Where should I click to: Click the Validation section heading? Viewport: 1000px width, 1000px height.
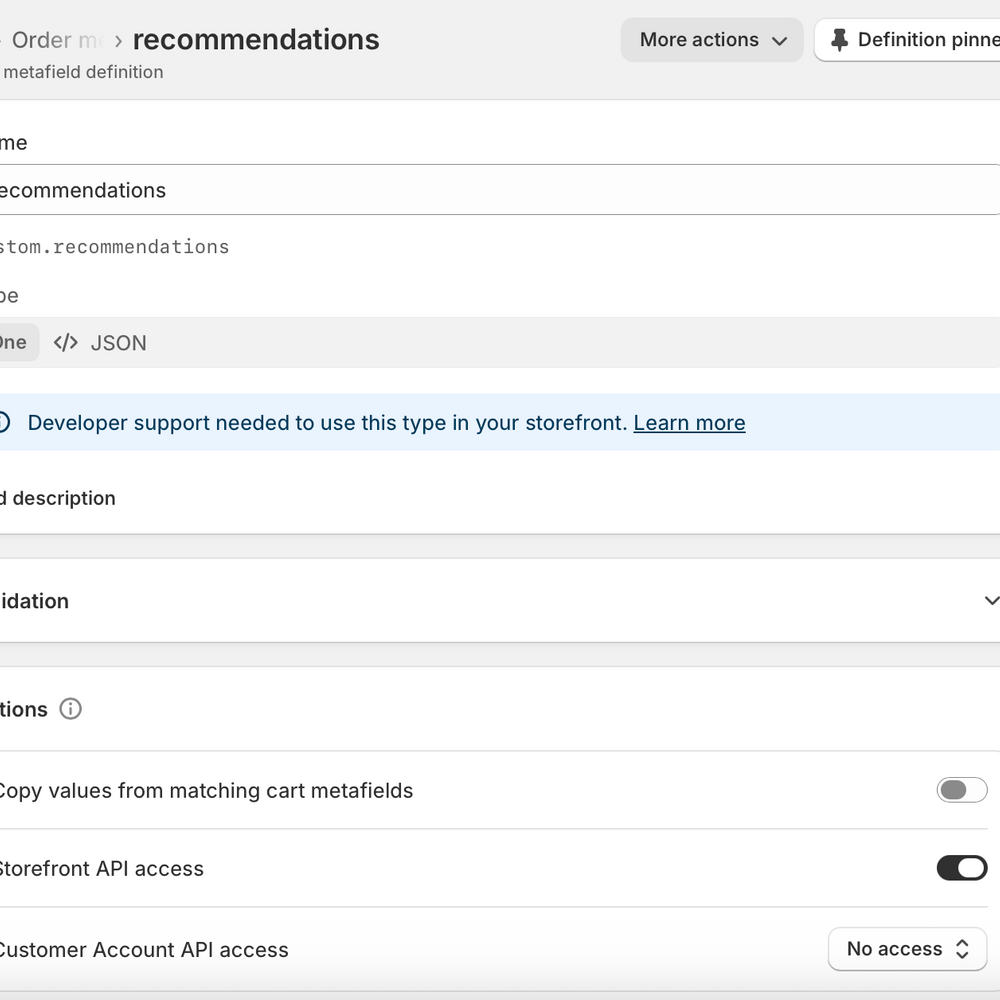34,601
